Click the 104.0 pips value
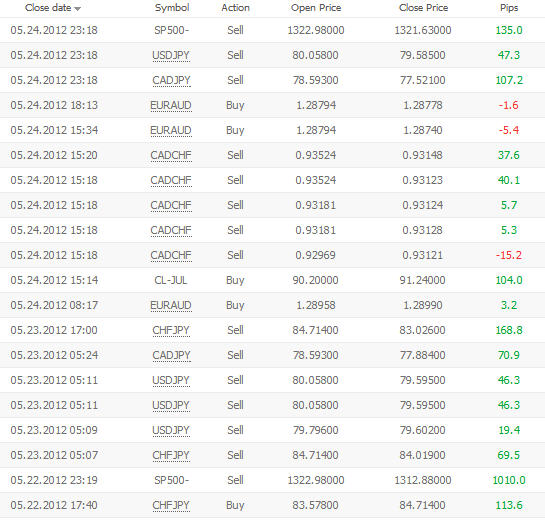 point(509,280)
